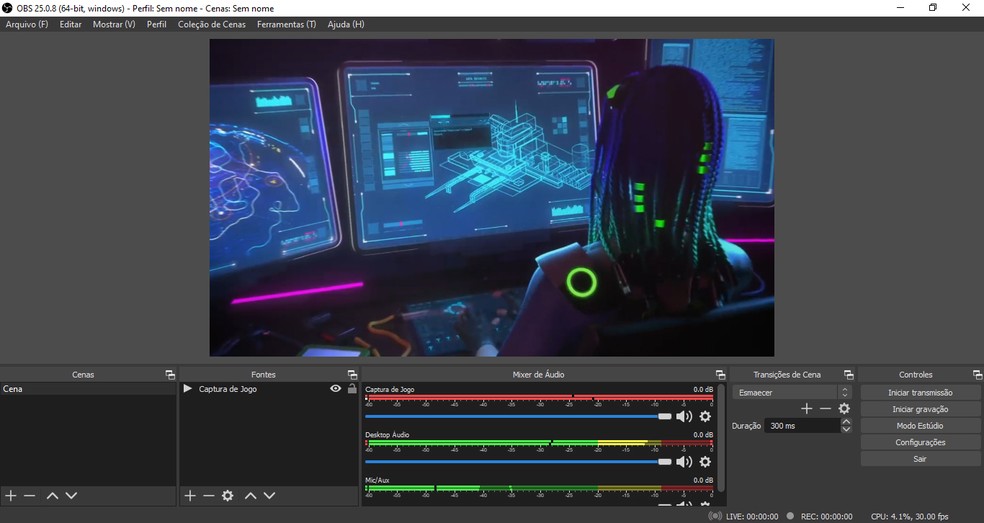Mute the Captura de Jogo audio
The height and width of the screenshot is (523, 984).
(684, 416)
